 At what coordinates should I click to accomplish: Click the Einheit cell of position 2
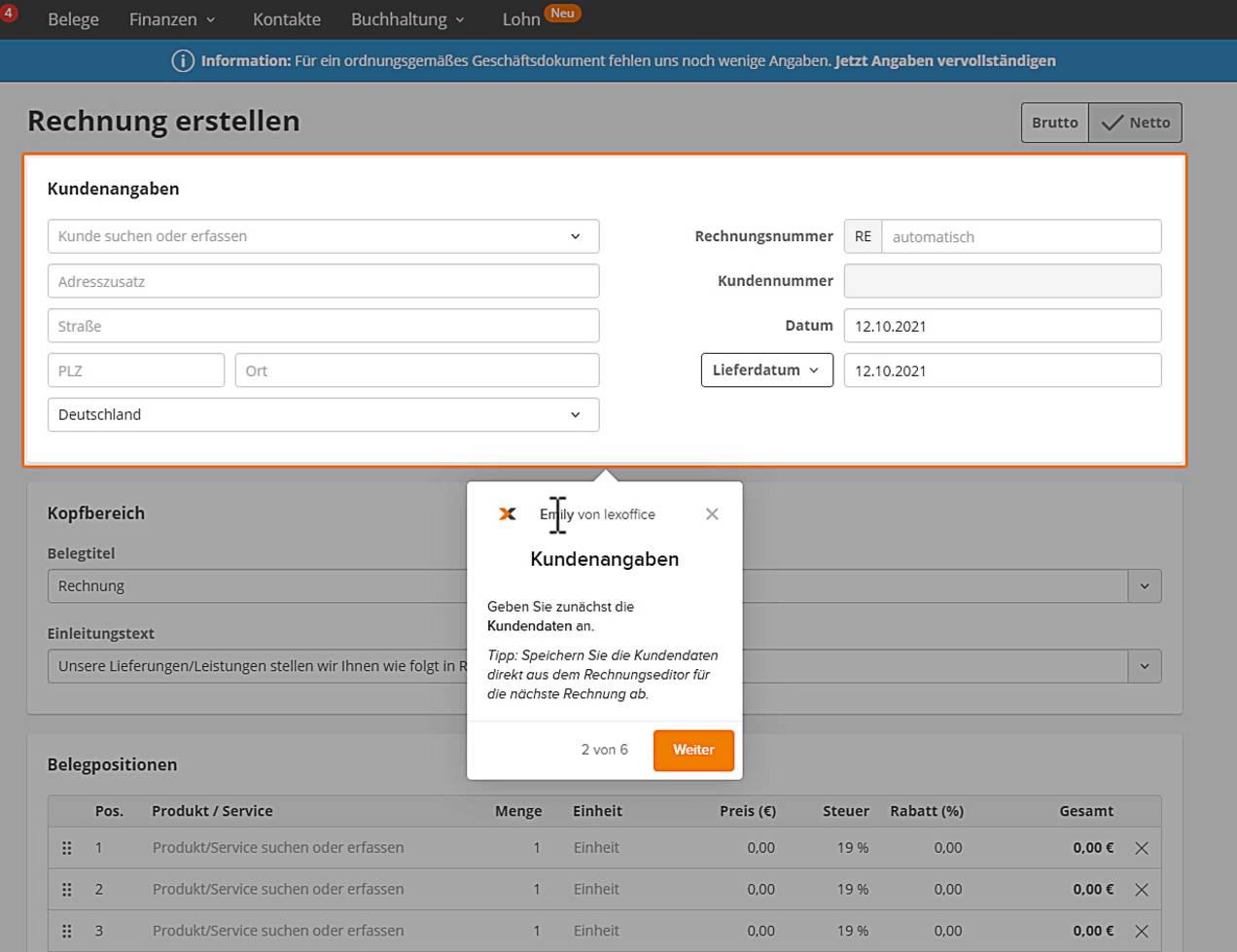596,890
